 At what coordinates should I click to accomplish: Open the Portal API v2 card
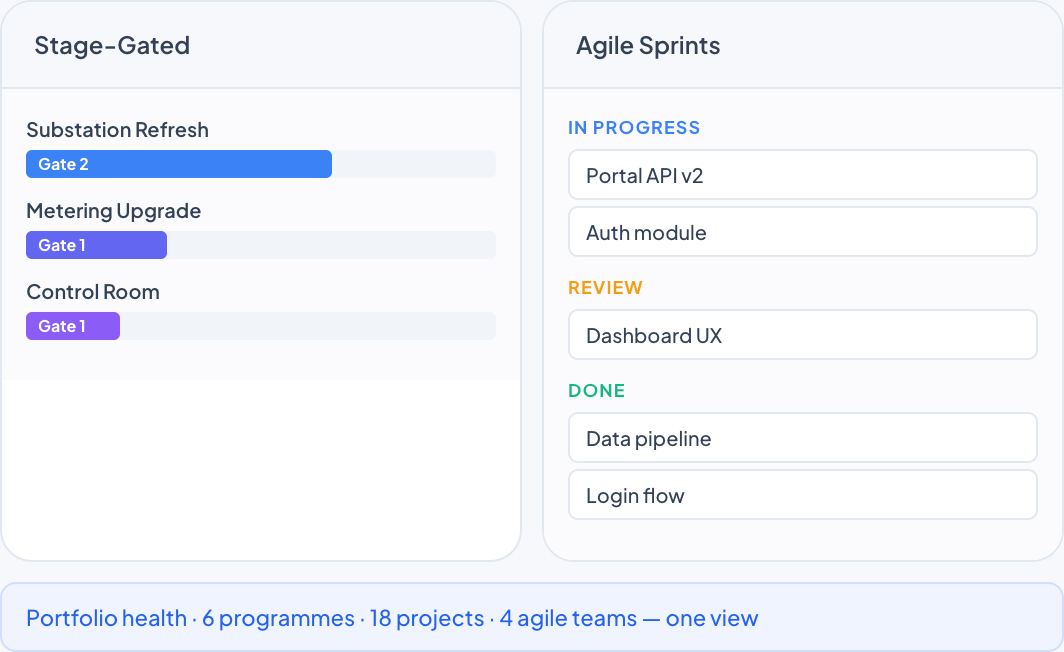803,175
